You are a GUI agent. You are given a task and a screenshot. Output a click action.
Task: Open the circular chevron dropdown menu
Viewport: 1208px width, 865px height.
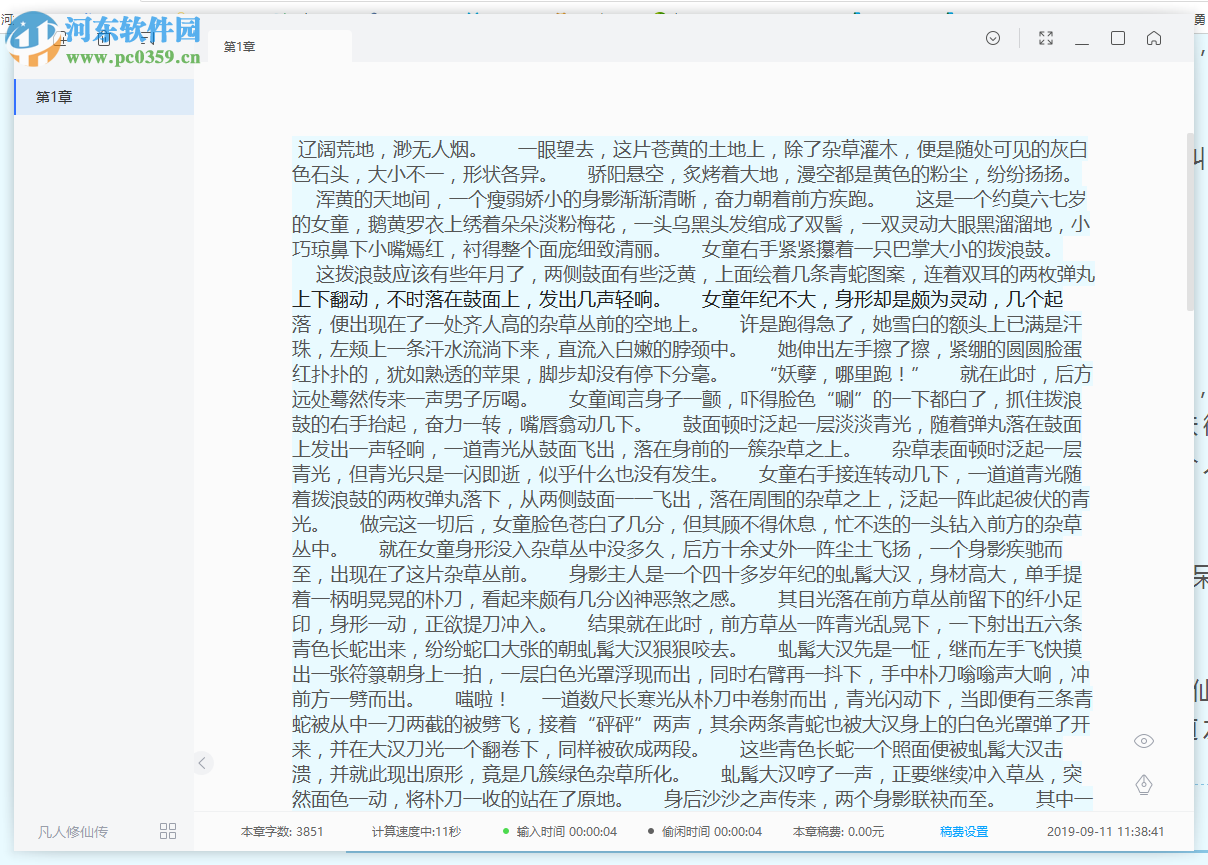pos(992,37)
